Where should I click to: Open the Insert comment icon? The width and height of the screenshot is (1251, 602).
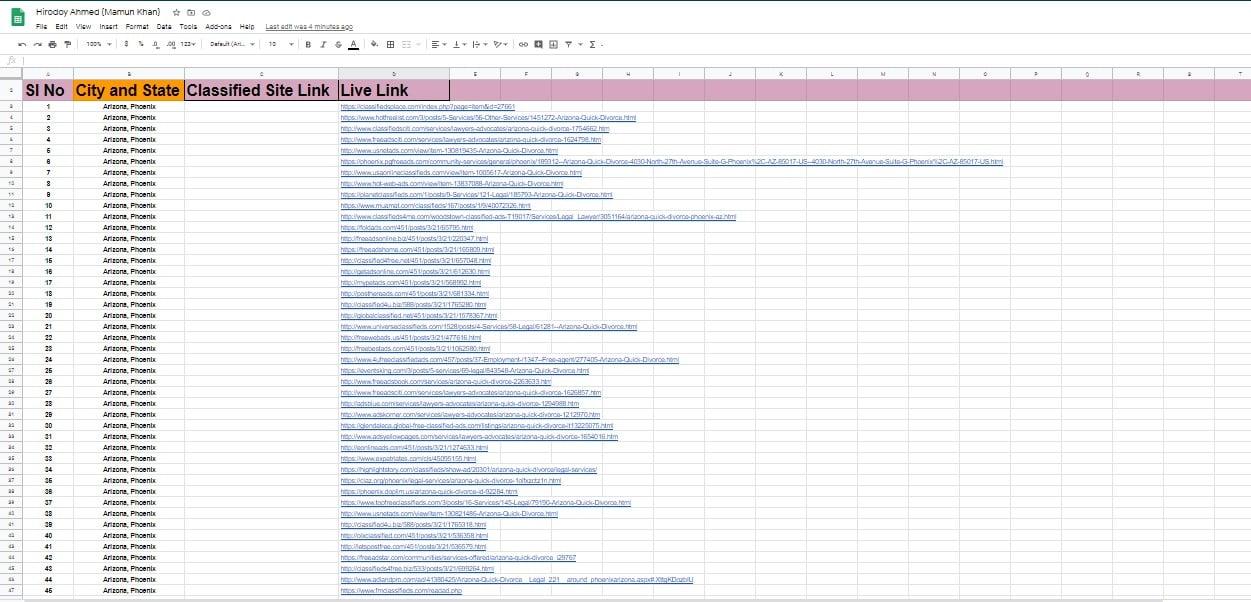538,44
